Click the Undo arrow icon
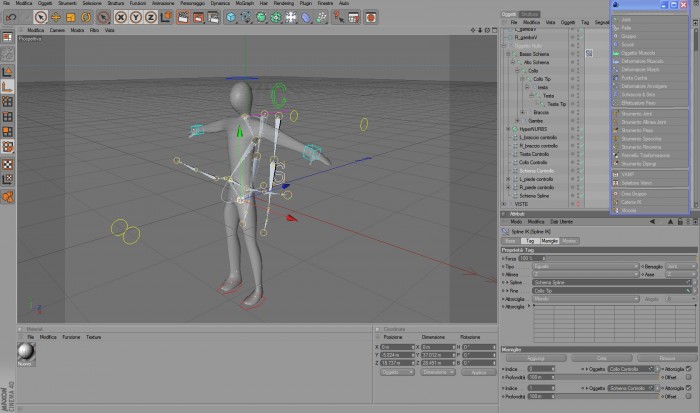 [x=11, y=17]
